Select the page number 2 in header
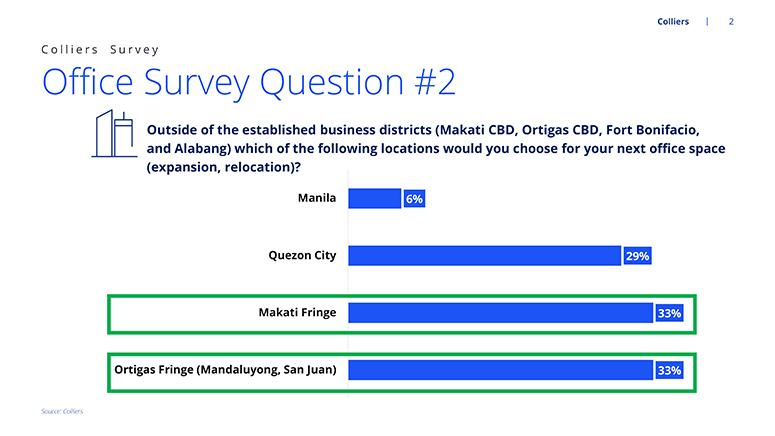775x436 pixels. coord(731,22)
